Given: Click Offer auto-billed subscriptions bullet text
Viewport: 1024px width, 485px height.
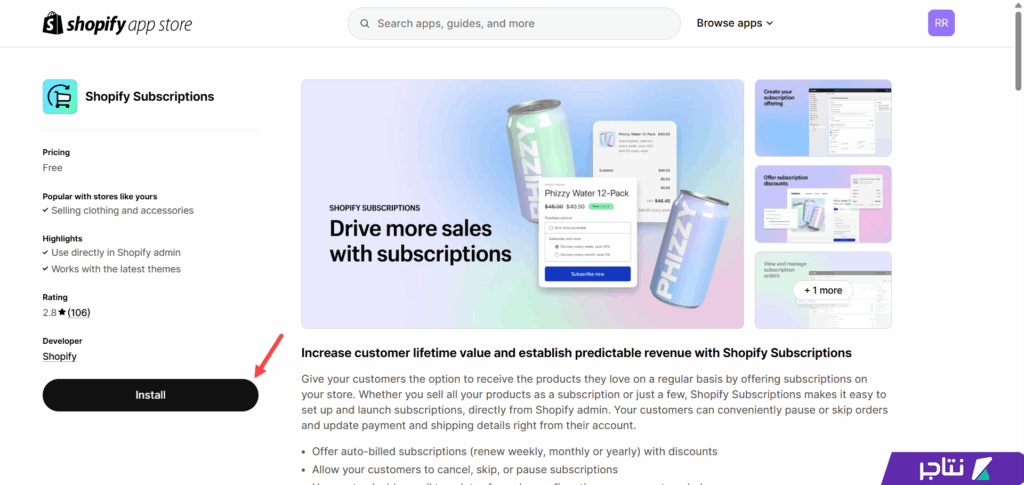Looking at the screenshot, I should pos(515,451).
